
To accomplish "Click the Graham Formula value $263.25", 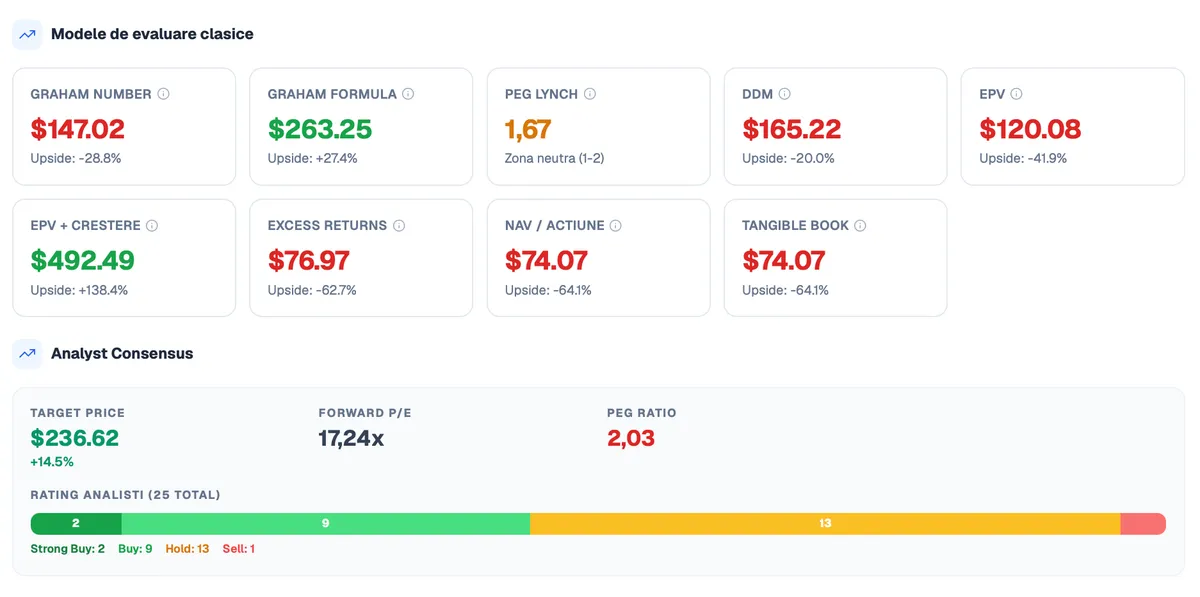I will tap(320, 129).
